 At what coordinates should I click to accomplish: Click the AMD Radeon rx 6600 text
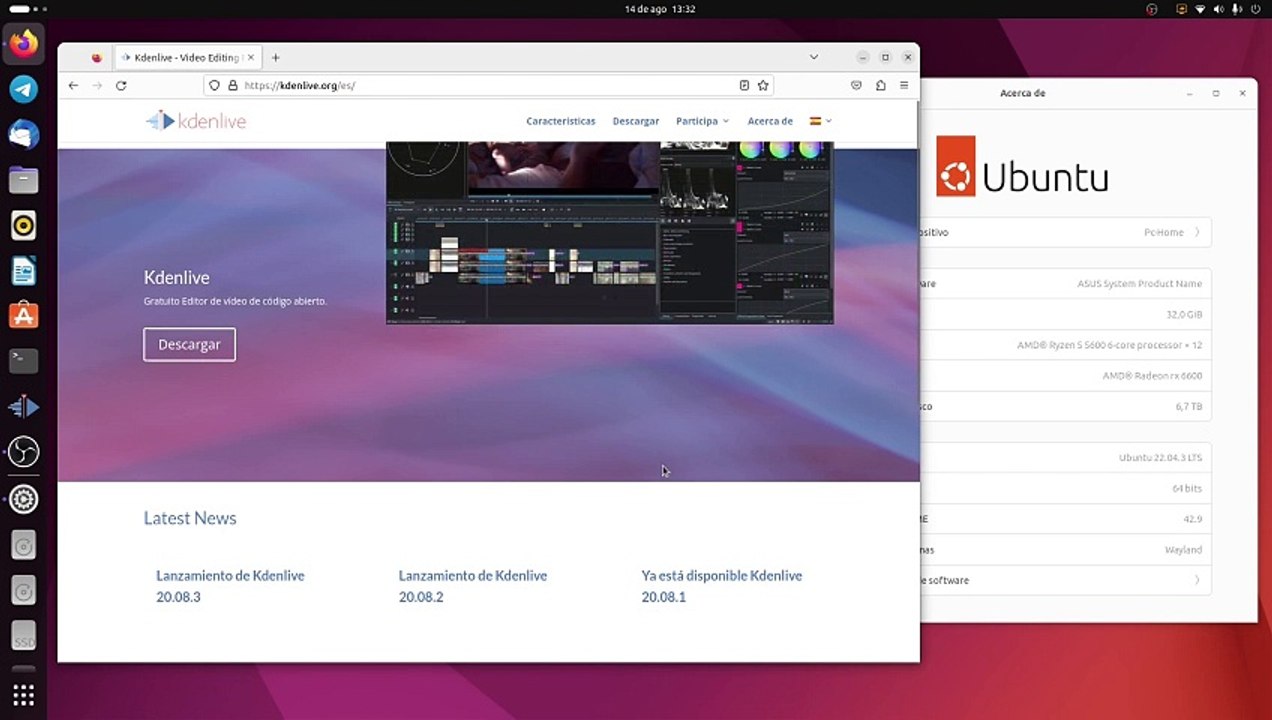1152,376
